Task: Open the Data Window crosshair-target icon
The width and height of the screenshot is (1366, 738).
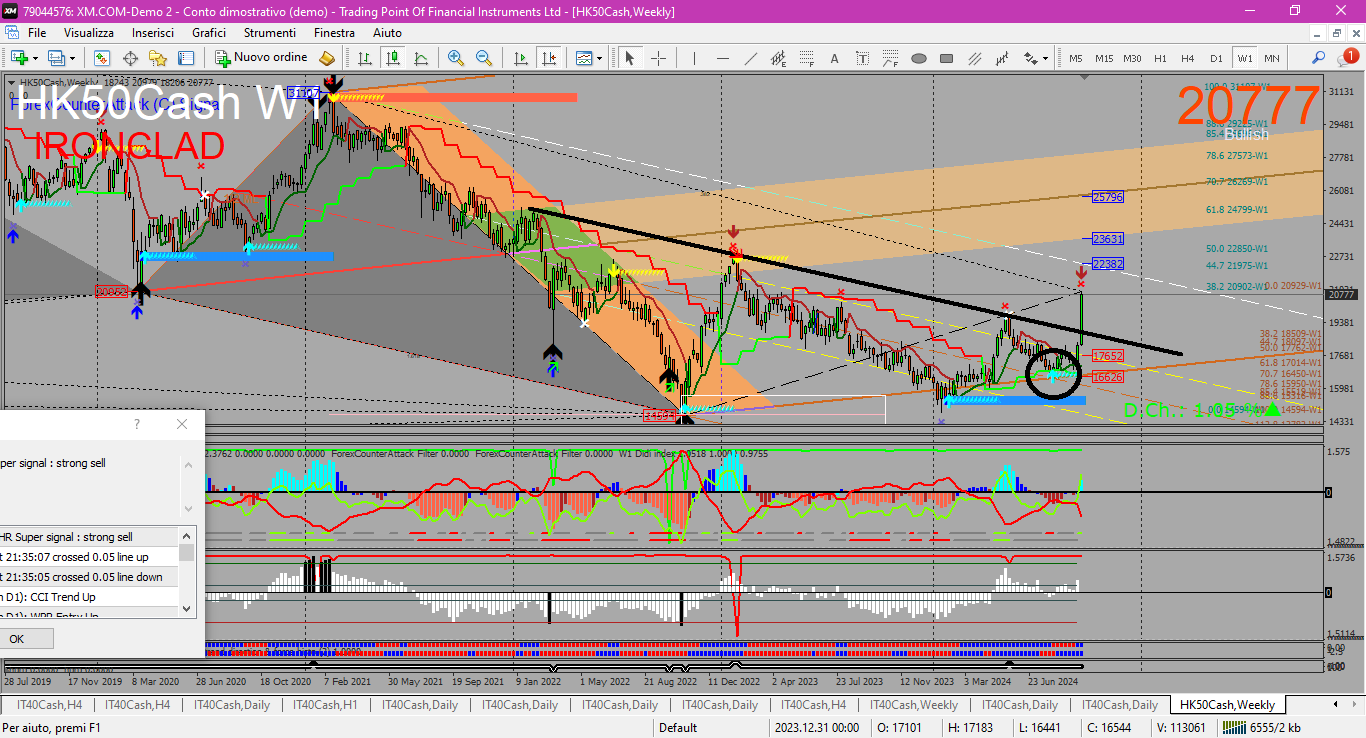Action: 130,58
